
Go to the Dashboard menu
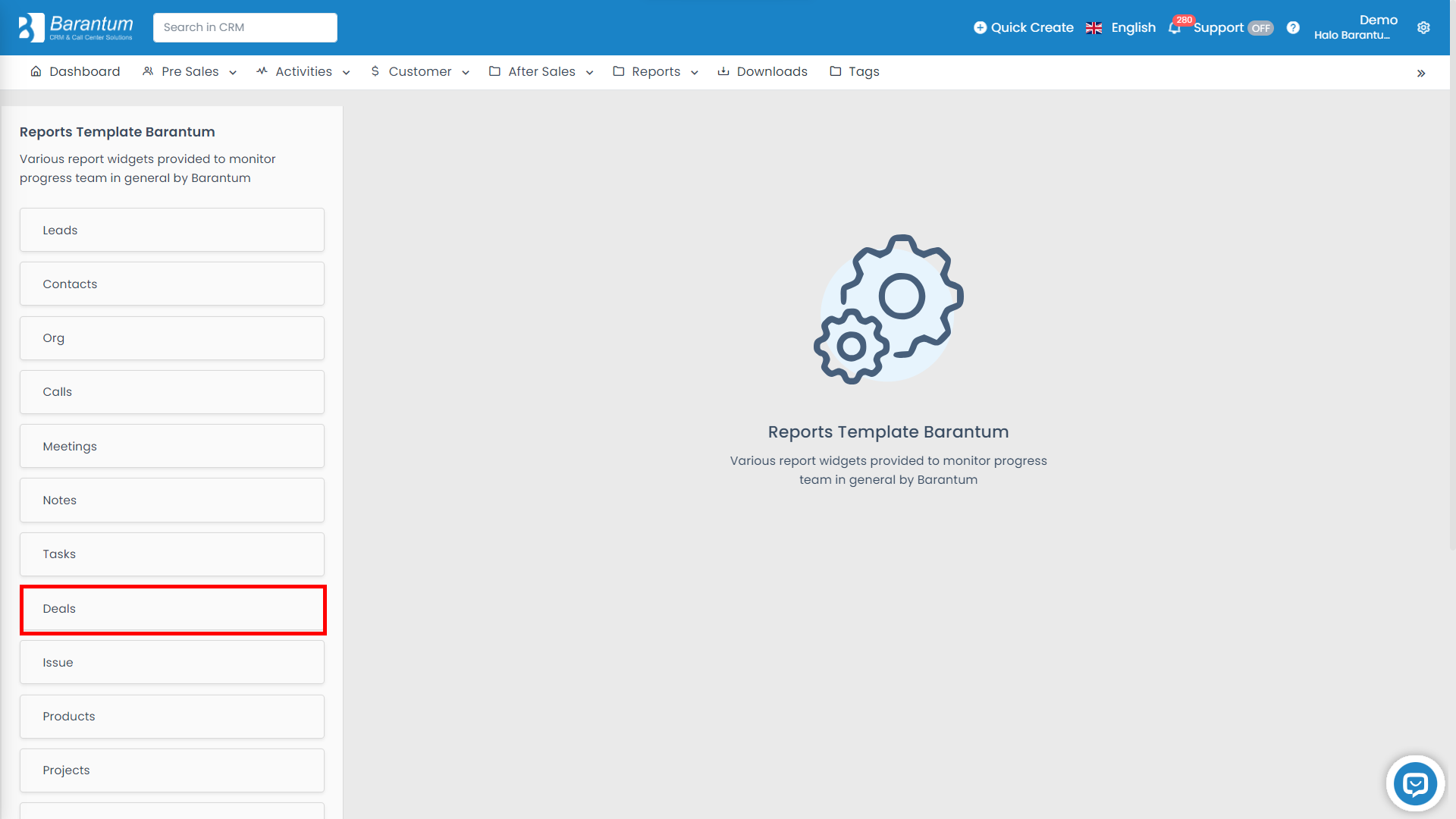point(75,71)
